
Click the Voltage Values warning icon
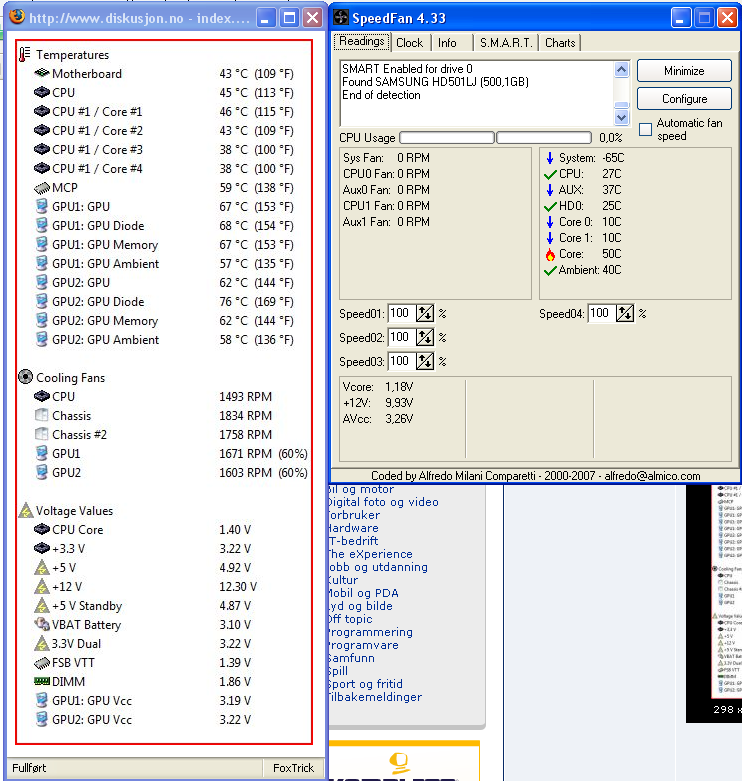pos(25,511)
